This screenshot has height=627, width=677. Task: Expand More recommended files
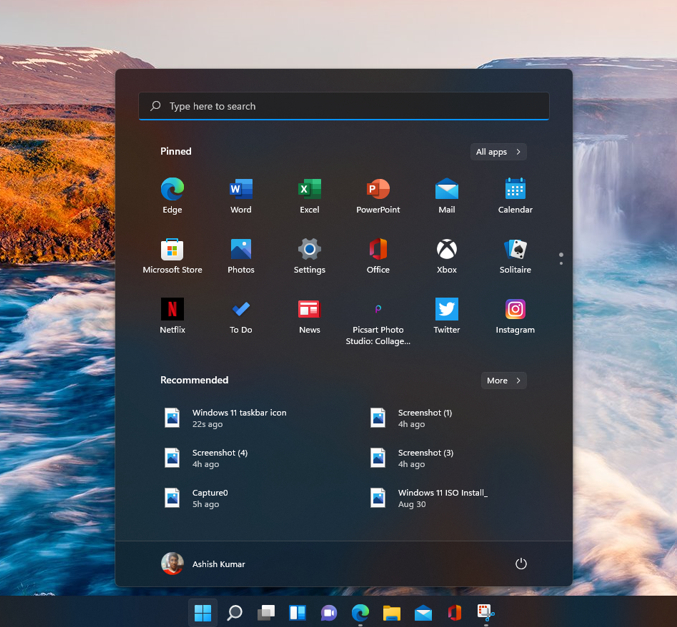pyautogui.click(x=503, y=381)
